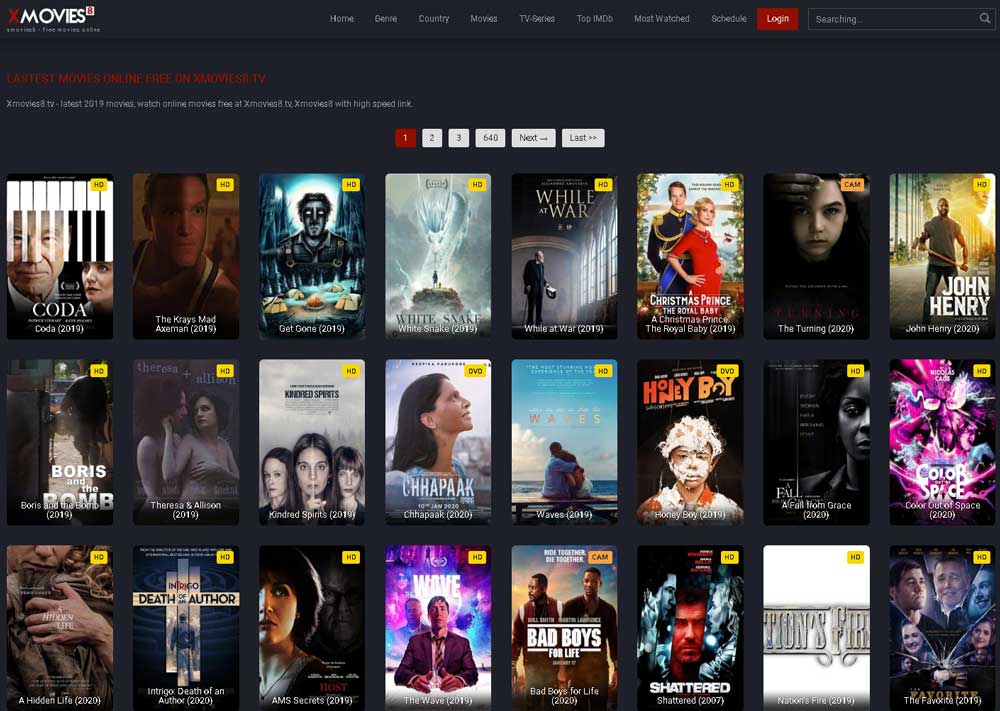Open the Chhapaak (2020) poster

(438, 442)
